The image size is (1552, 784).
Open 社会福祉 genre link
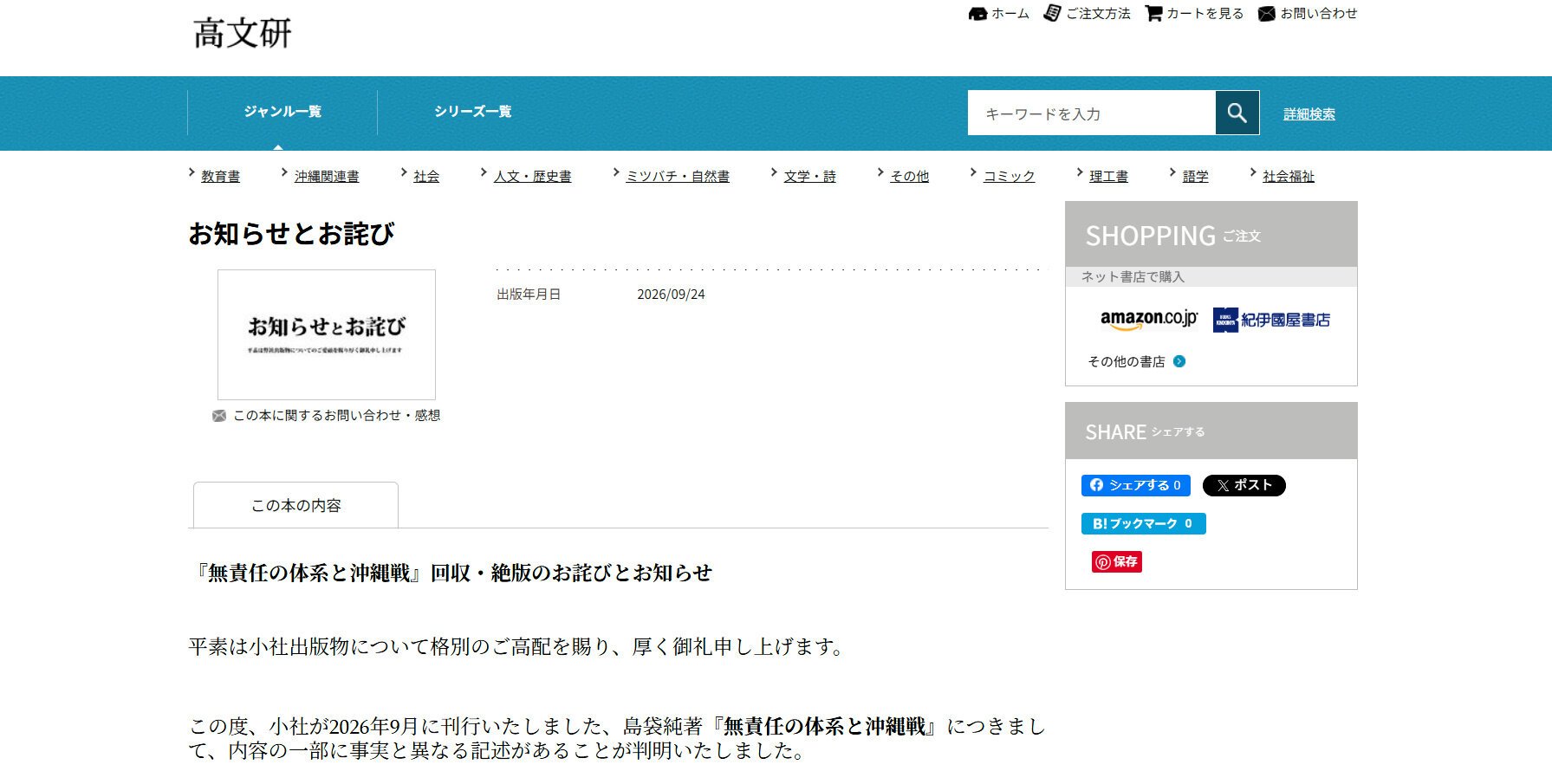(1289, 177)
